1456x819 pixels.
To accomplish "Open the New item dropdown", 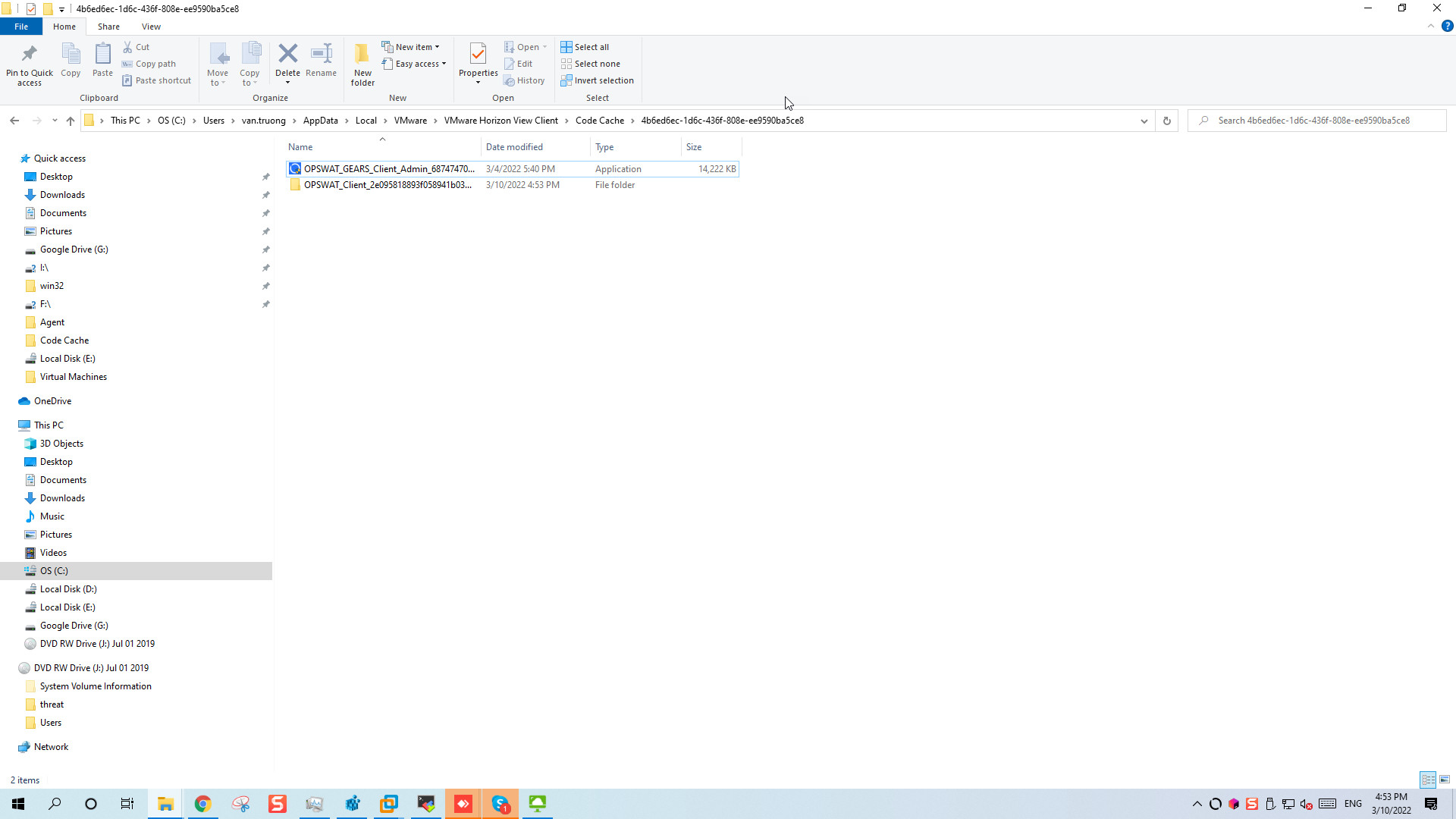I will 410,47.
